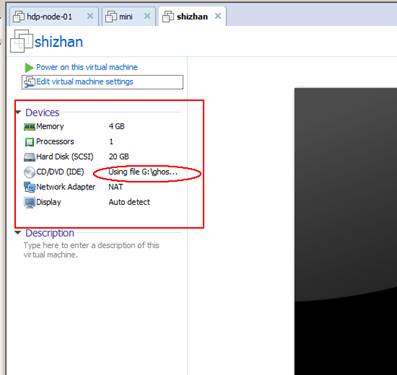Click the Auto detect display value

129,202
